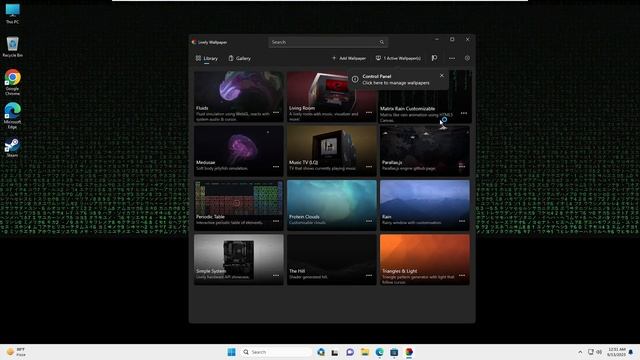Screen dimensions: 640x360
Task: Open the Windows Start menu
Action: tap(231, 352)
